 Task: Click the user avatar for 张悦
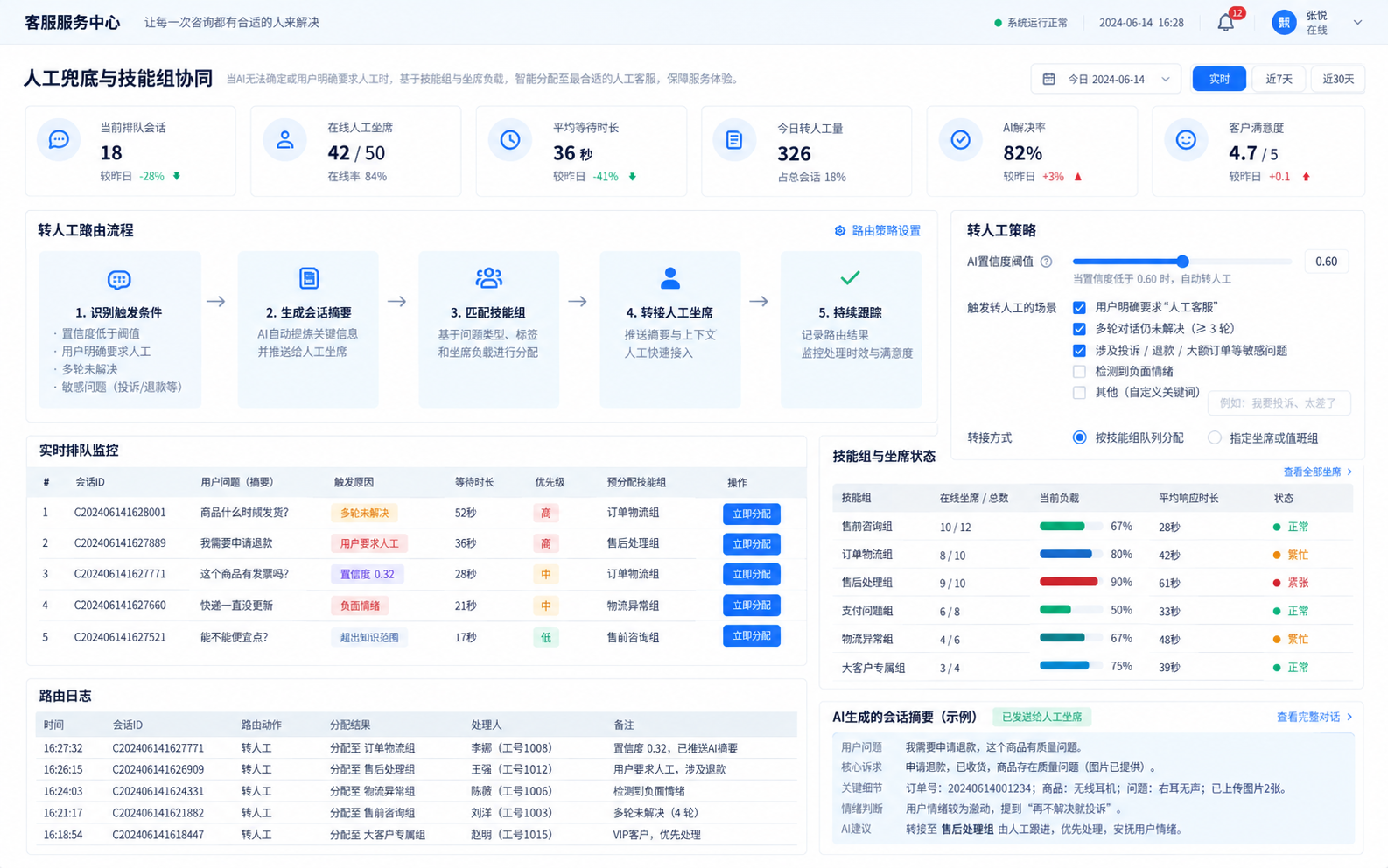(x=1284, y=23)
